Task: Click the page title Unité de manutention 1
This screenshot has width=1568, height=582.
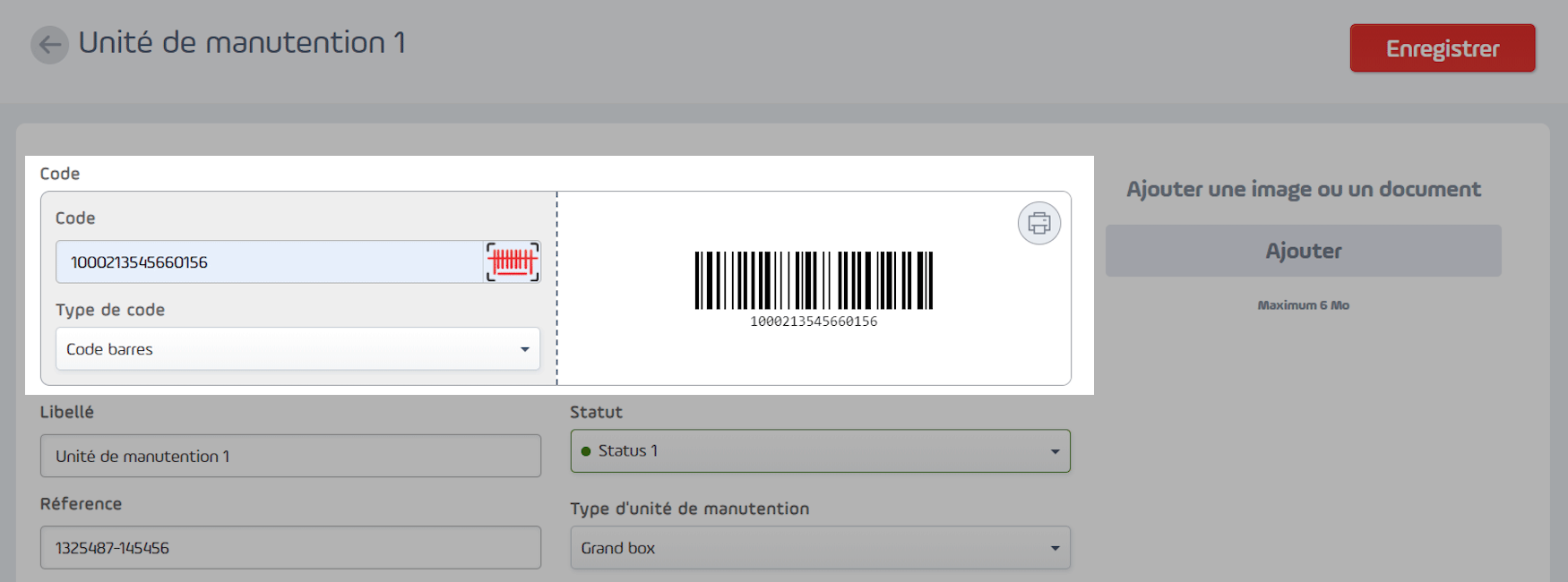Action: (x=242, y=42)
